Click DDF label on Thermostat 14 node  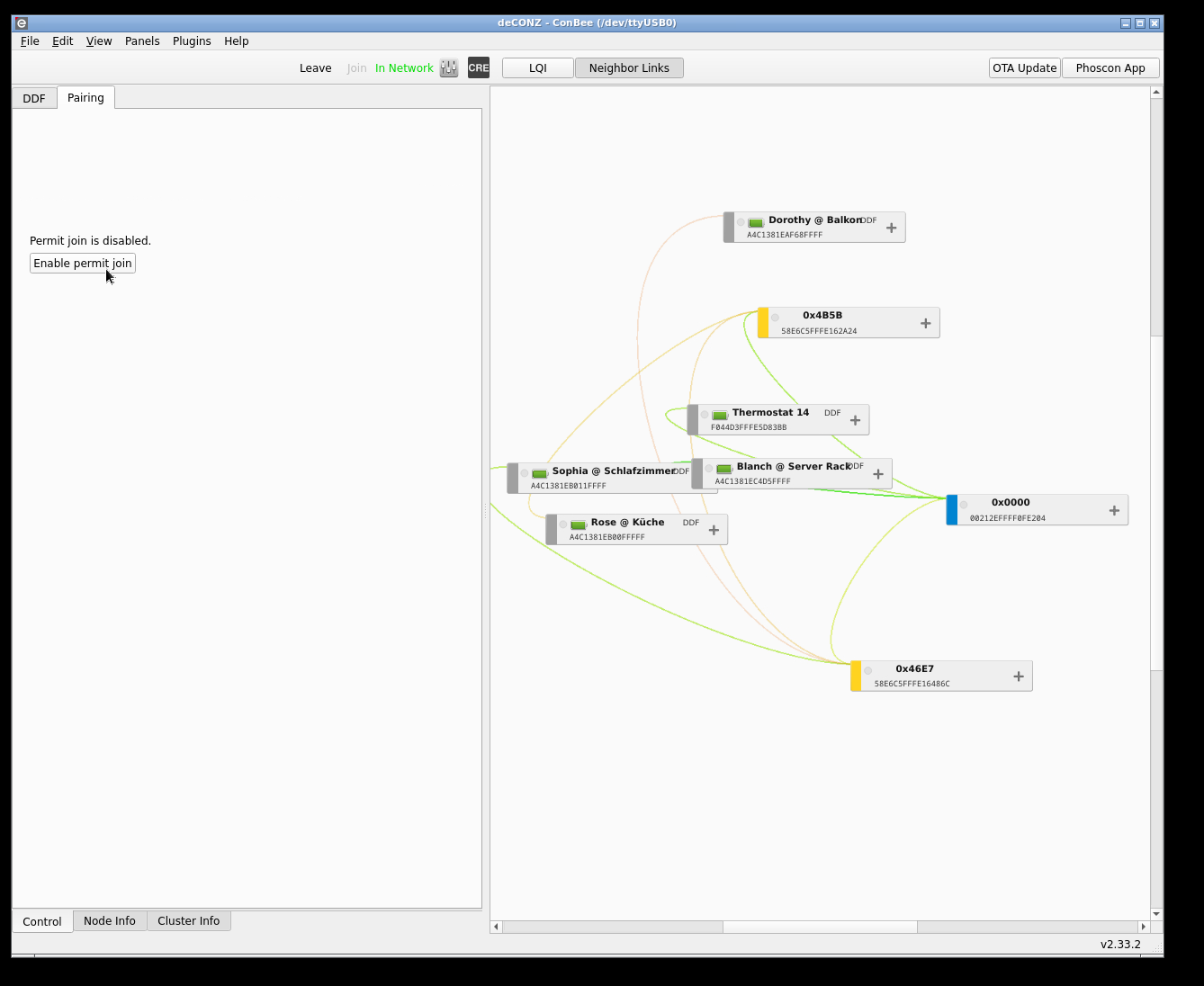(x=832, y=413)
